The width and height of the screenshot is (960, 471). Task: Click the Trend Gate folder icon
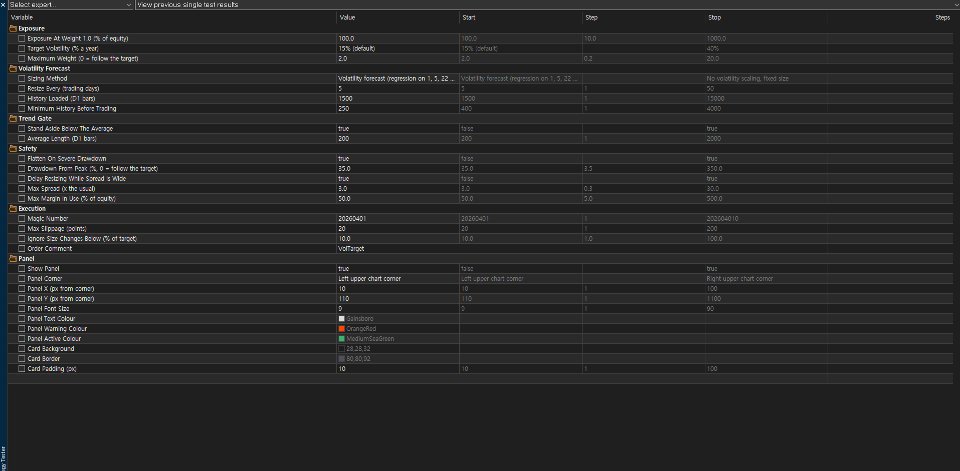13,118
